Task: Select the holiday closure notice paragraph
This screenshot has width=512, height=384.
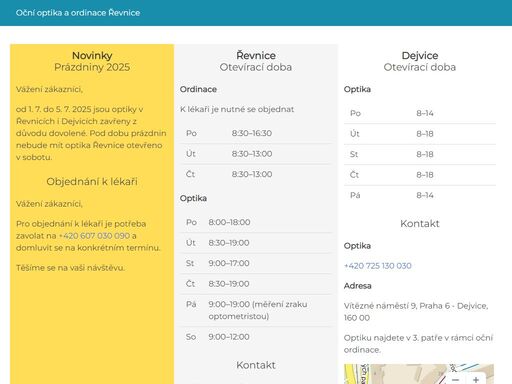Action: click(91, 133)
